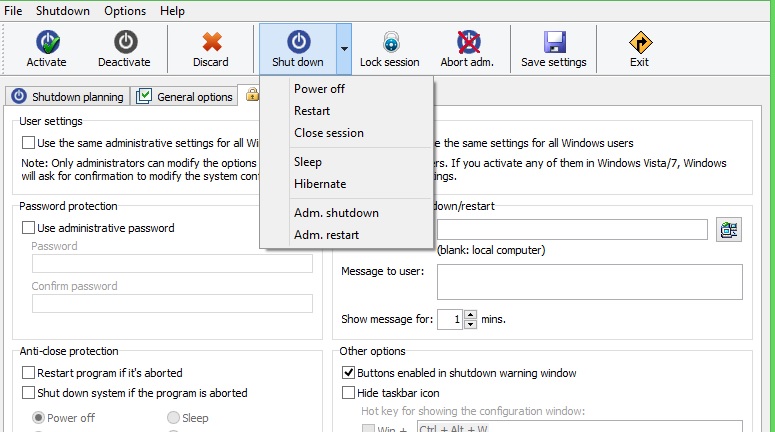The height and width of the screenshot is (432, 775).
Task: Choose Restart from dropdown menu
Action: [346, 111]
